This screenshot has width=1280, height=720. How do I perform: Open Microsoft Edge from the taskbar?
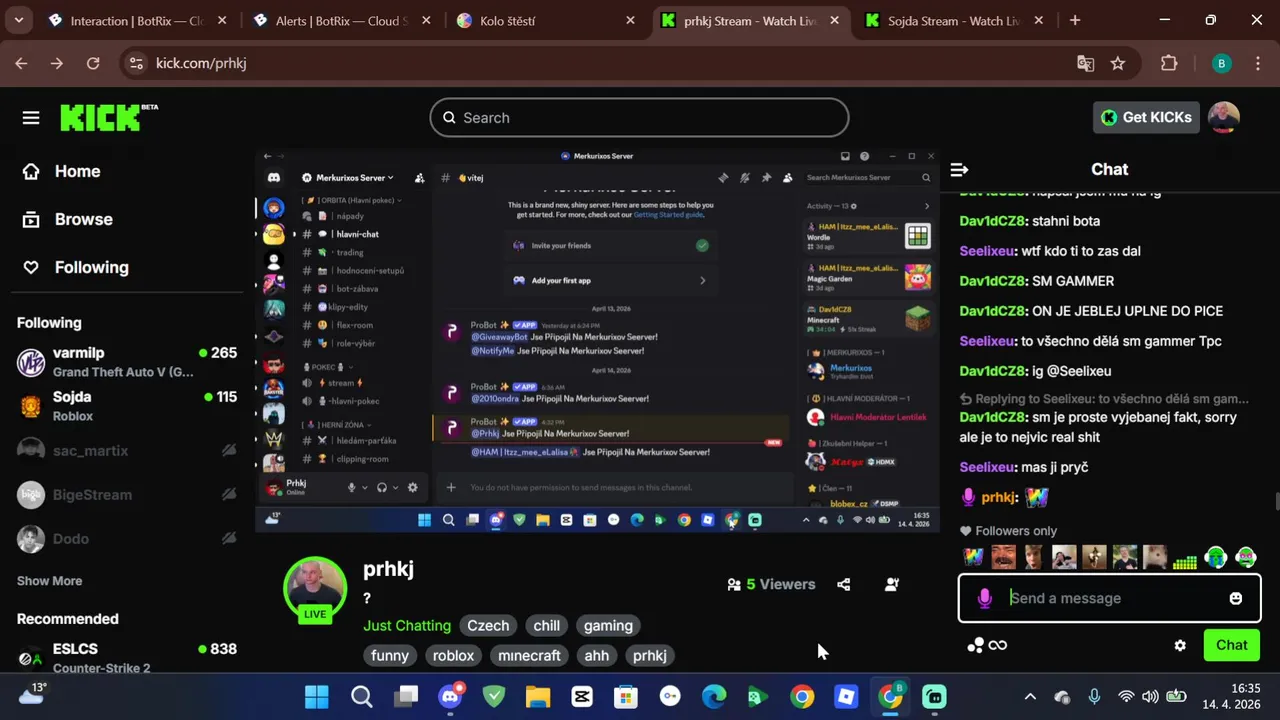[714, 696]
